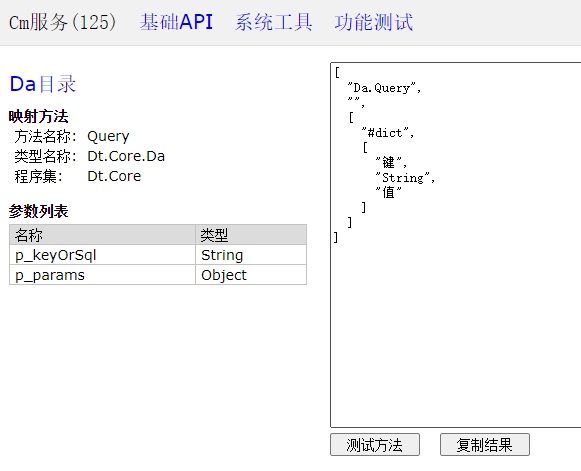This screenshot has width=581, height=471.
Task: Click the 程序集 label
Action: pyautogui.click(x=39, y=176)
